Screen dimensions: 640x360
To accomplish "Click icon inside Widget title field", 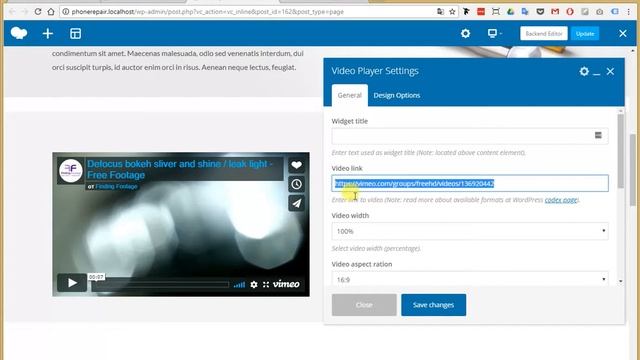I will tap(598, 135).
